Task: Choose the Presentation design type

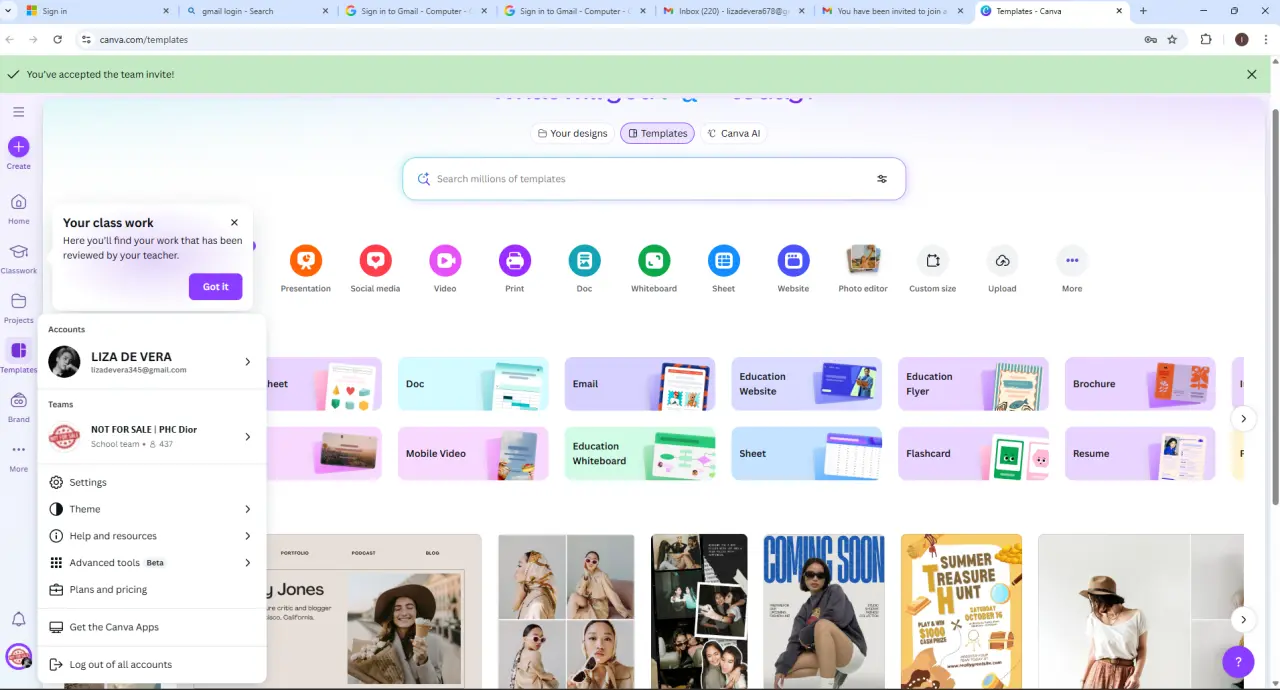Action: [x=306, y=269]
